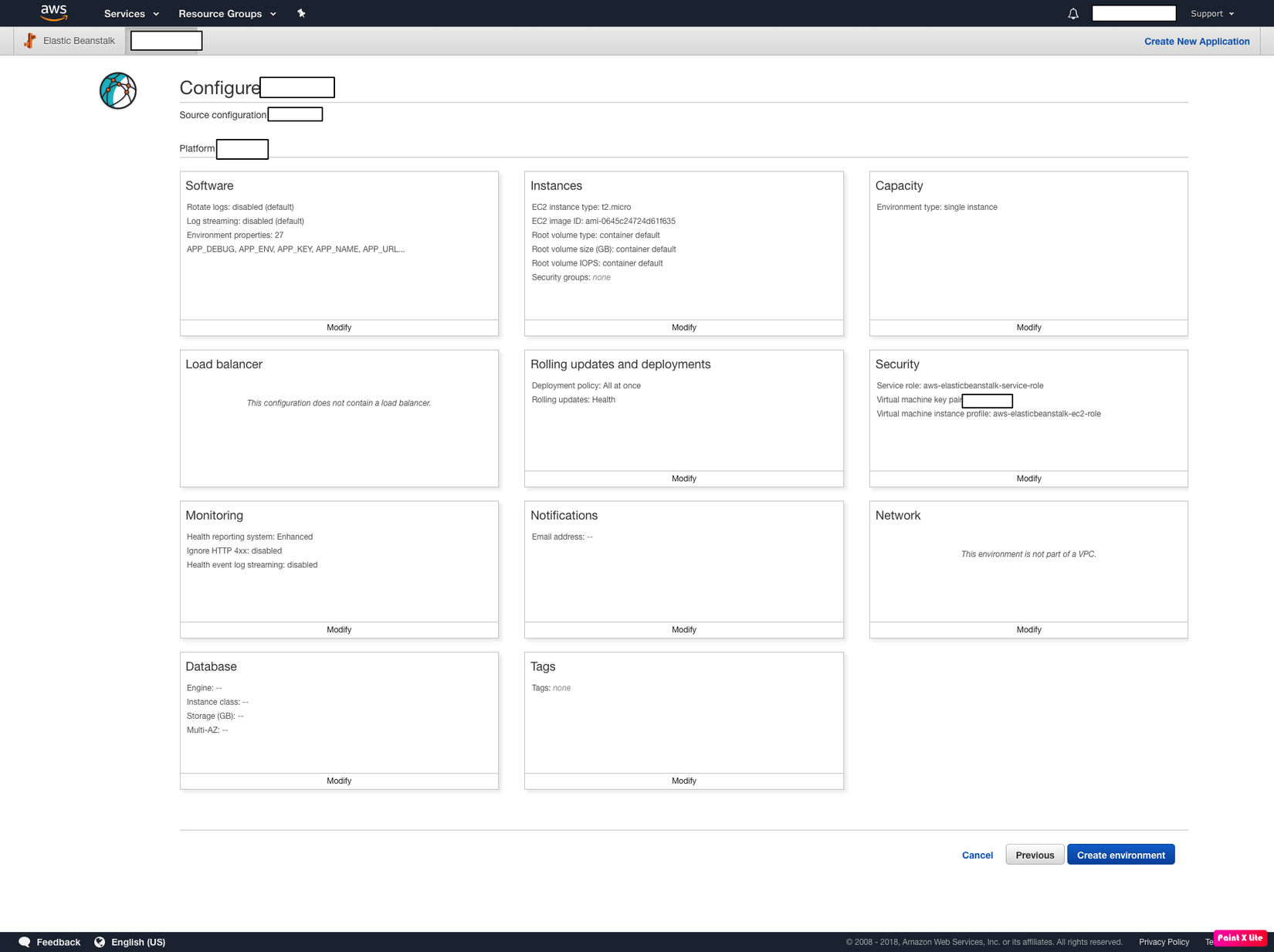Modify the Database settings
The image size is (1274, 952).
[339, 781]
